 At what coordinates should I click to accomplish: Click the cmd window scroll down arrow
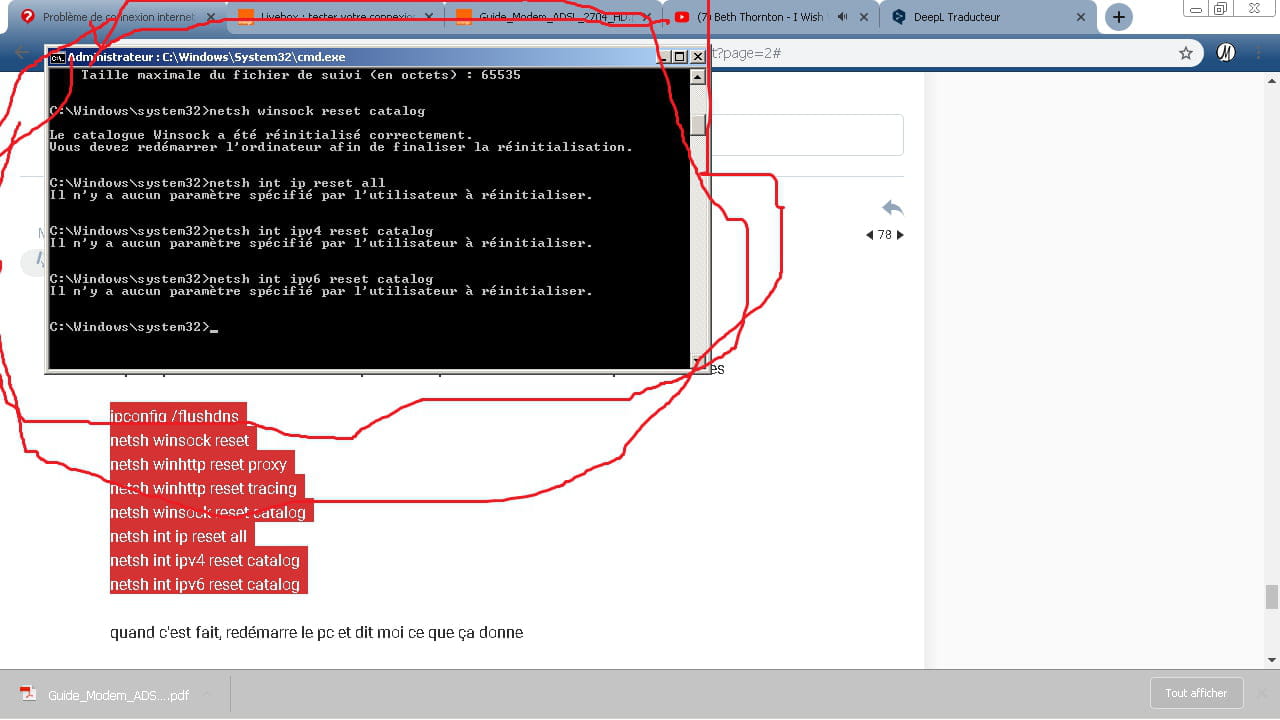pos(698,361)
